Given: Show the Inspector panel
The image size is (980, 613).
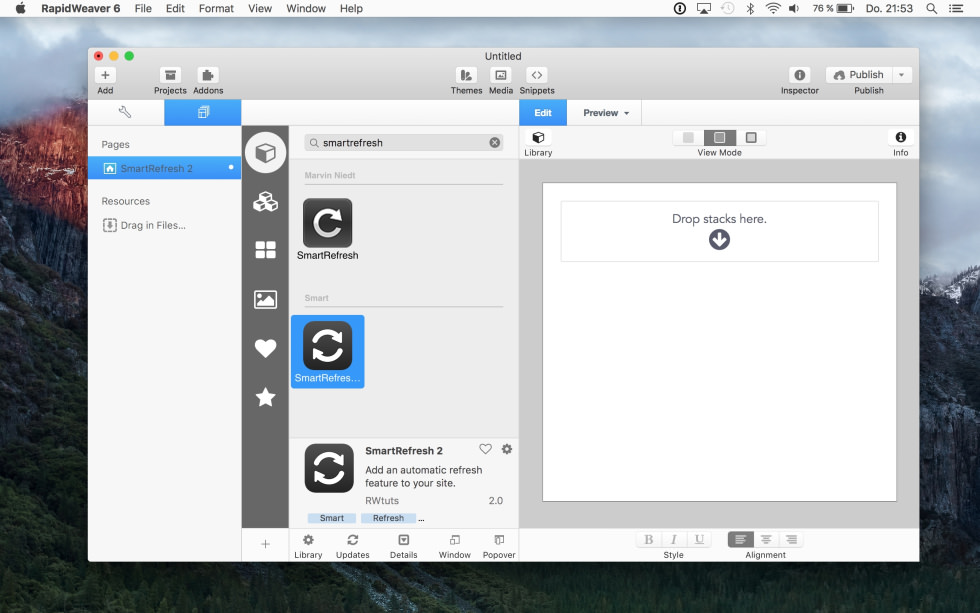Looking at the screenshot, I should pyautogui.click(x=799, y=75).
